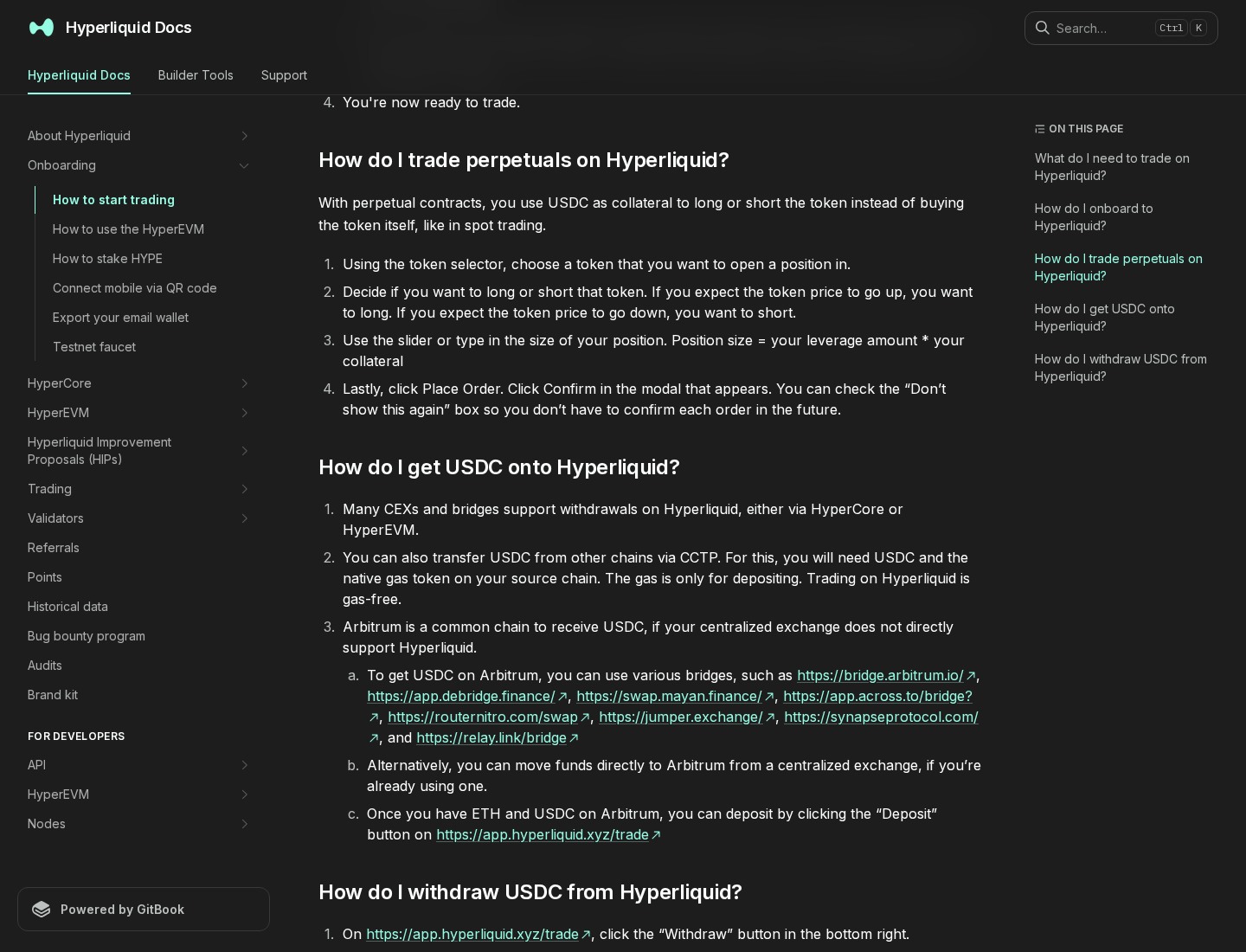
Task: Jump to How do I withdraw USDC section
Action: (x=1121, y=368)
